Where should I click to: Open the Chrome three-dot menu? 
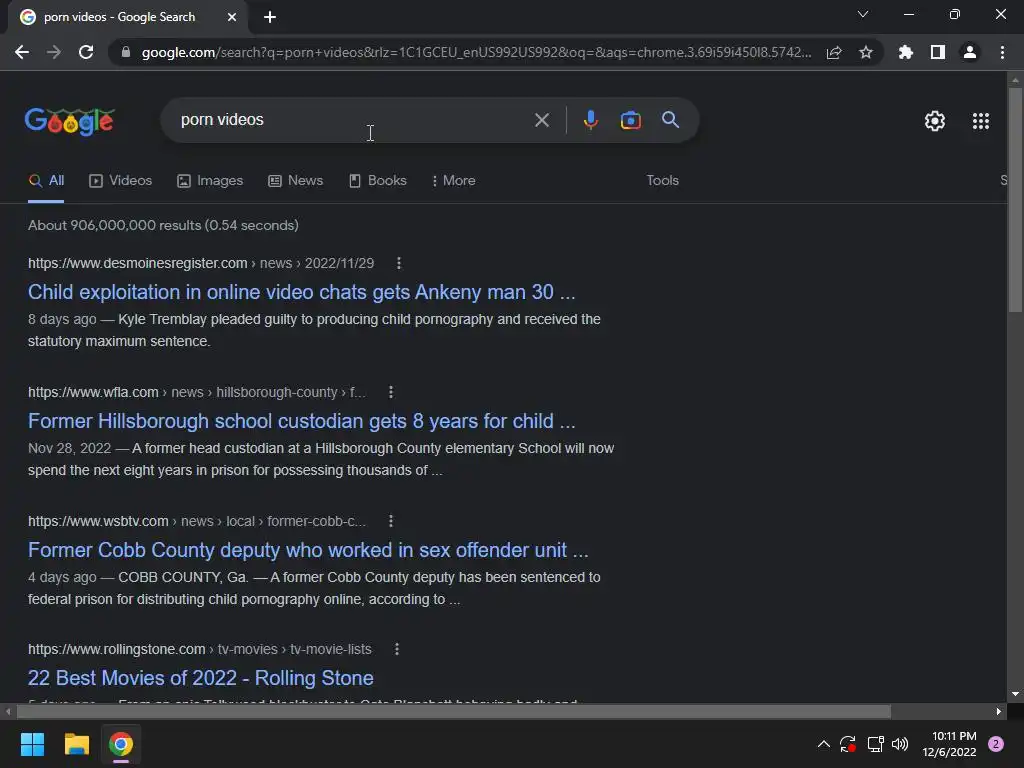(1002, 52)
